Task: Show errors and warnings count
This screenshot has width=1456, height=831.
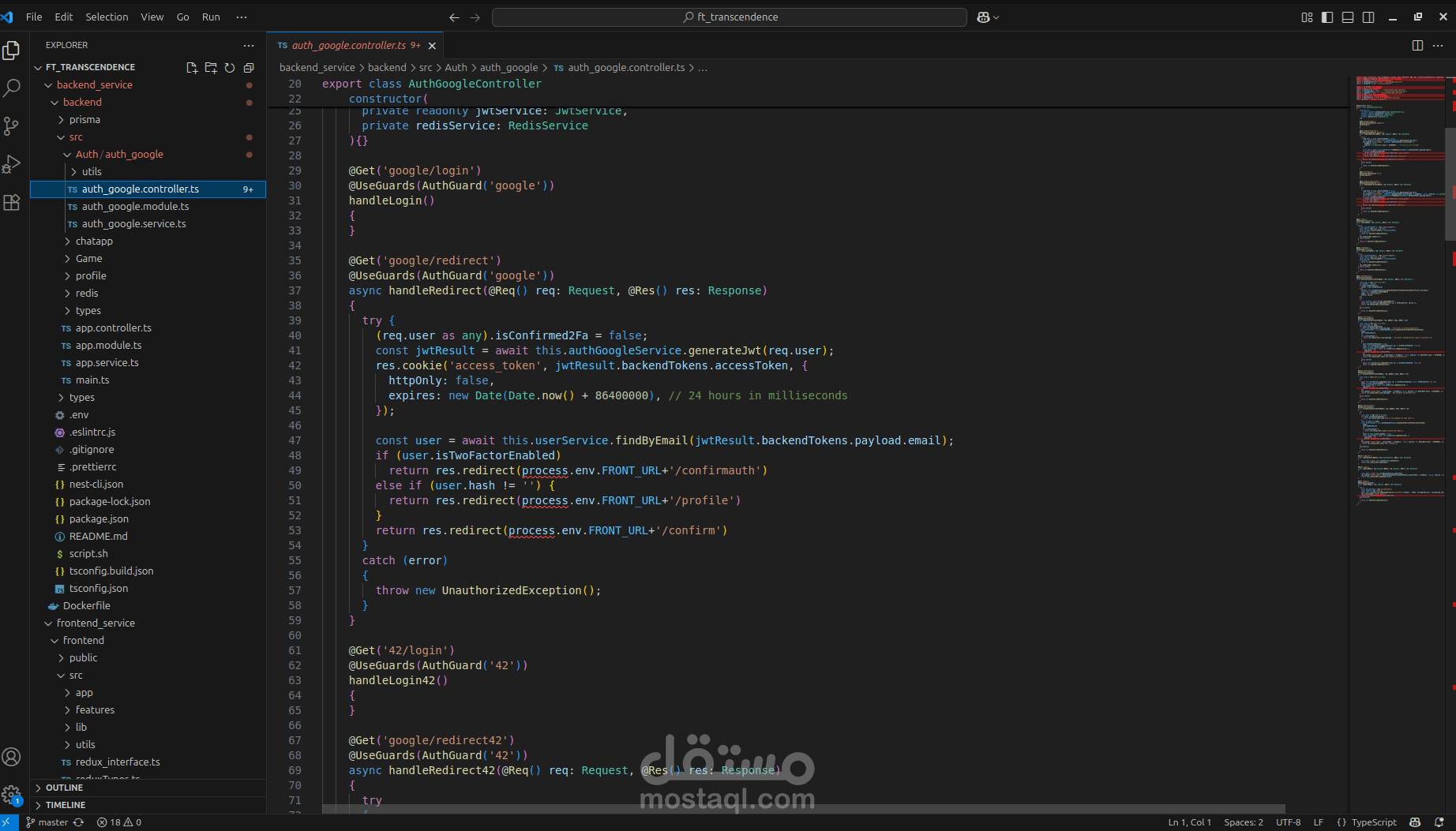Action: (119, 822)
